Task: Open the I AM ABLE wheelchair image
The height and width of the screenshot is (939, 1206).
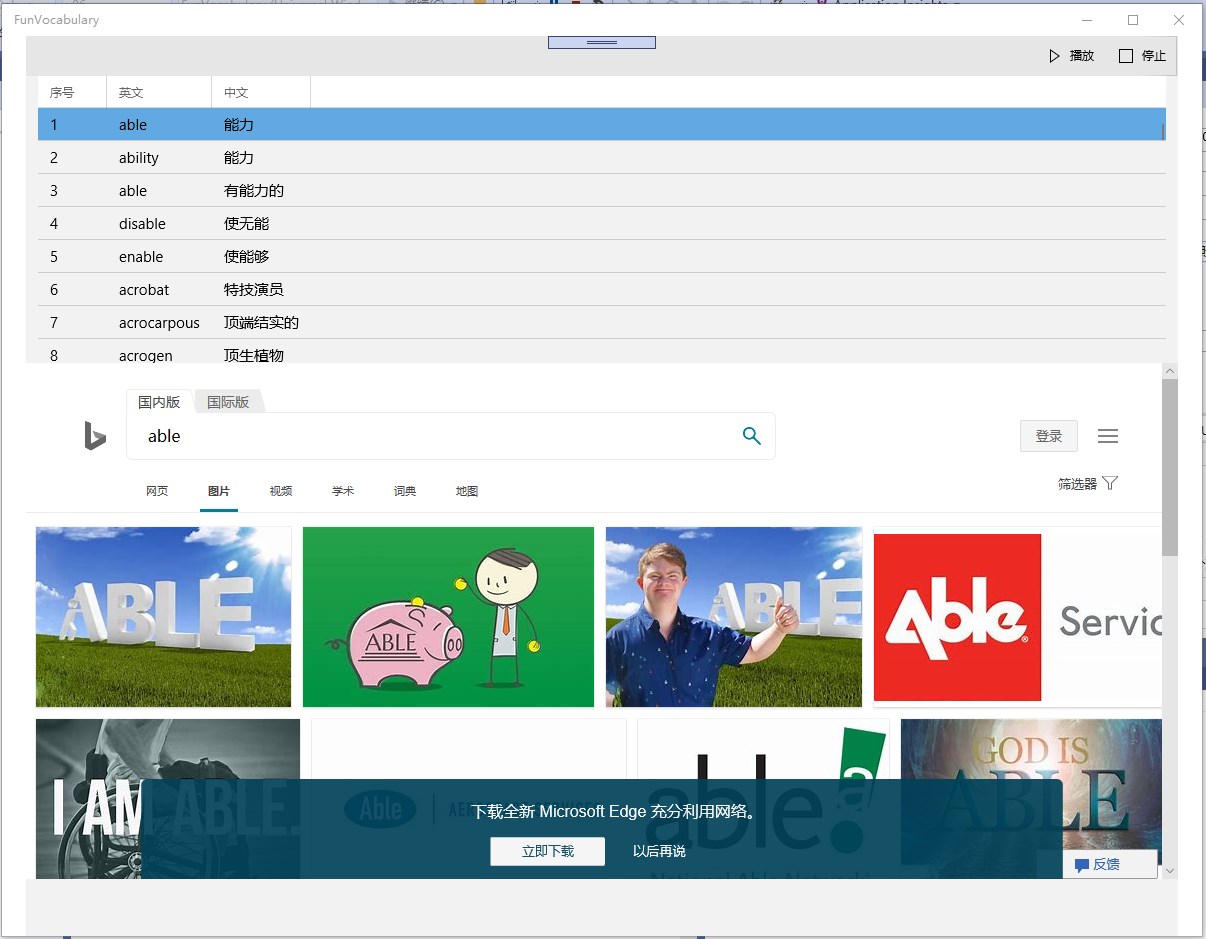Action: click(168, 799)
